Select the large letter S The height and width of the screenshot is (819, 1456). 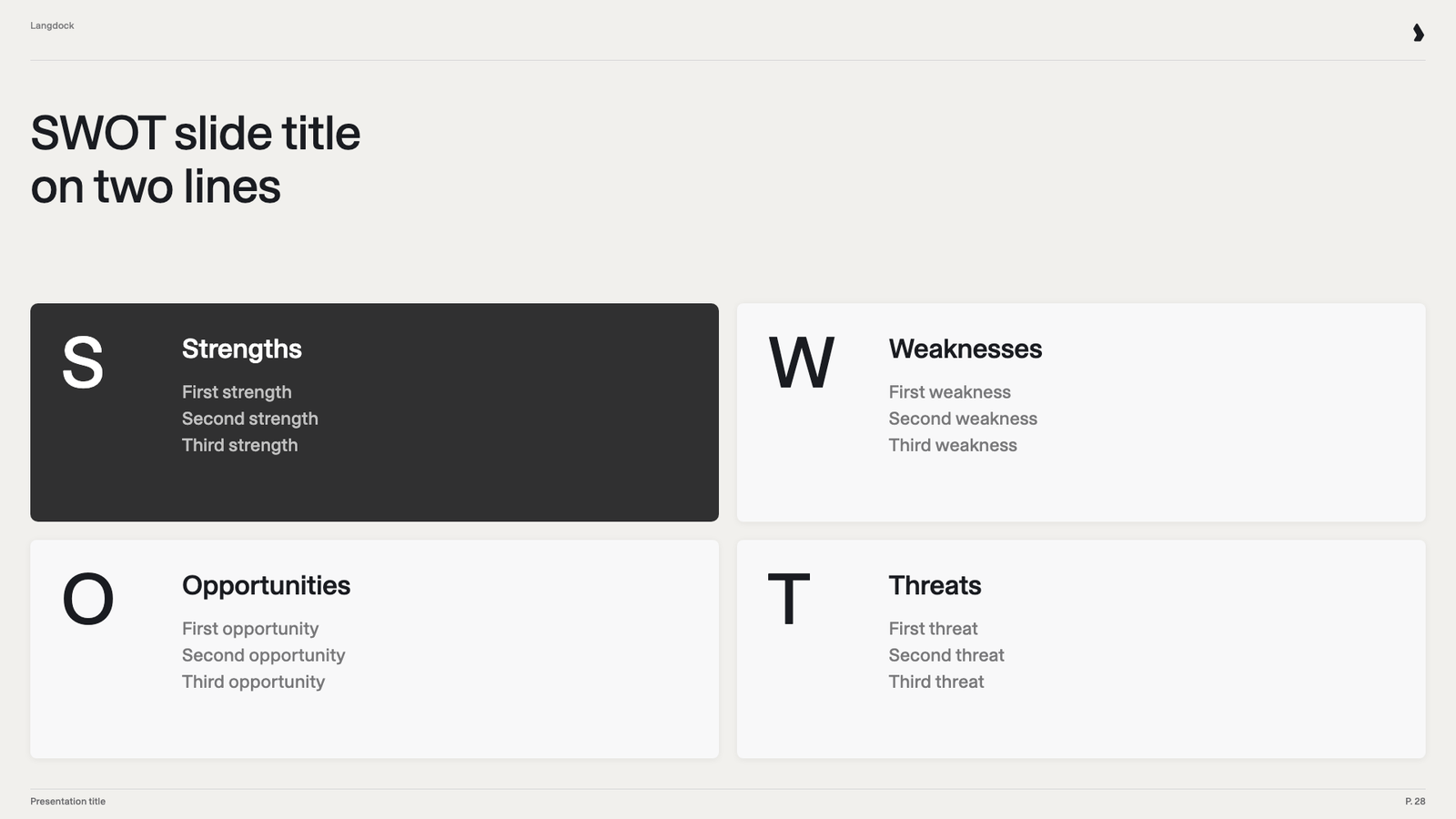coord(83,362)
